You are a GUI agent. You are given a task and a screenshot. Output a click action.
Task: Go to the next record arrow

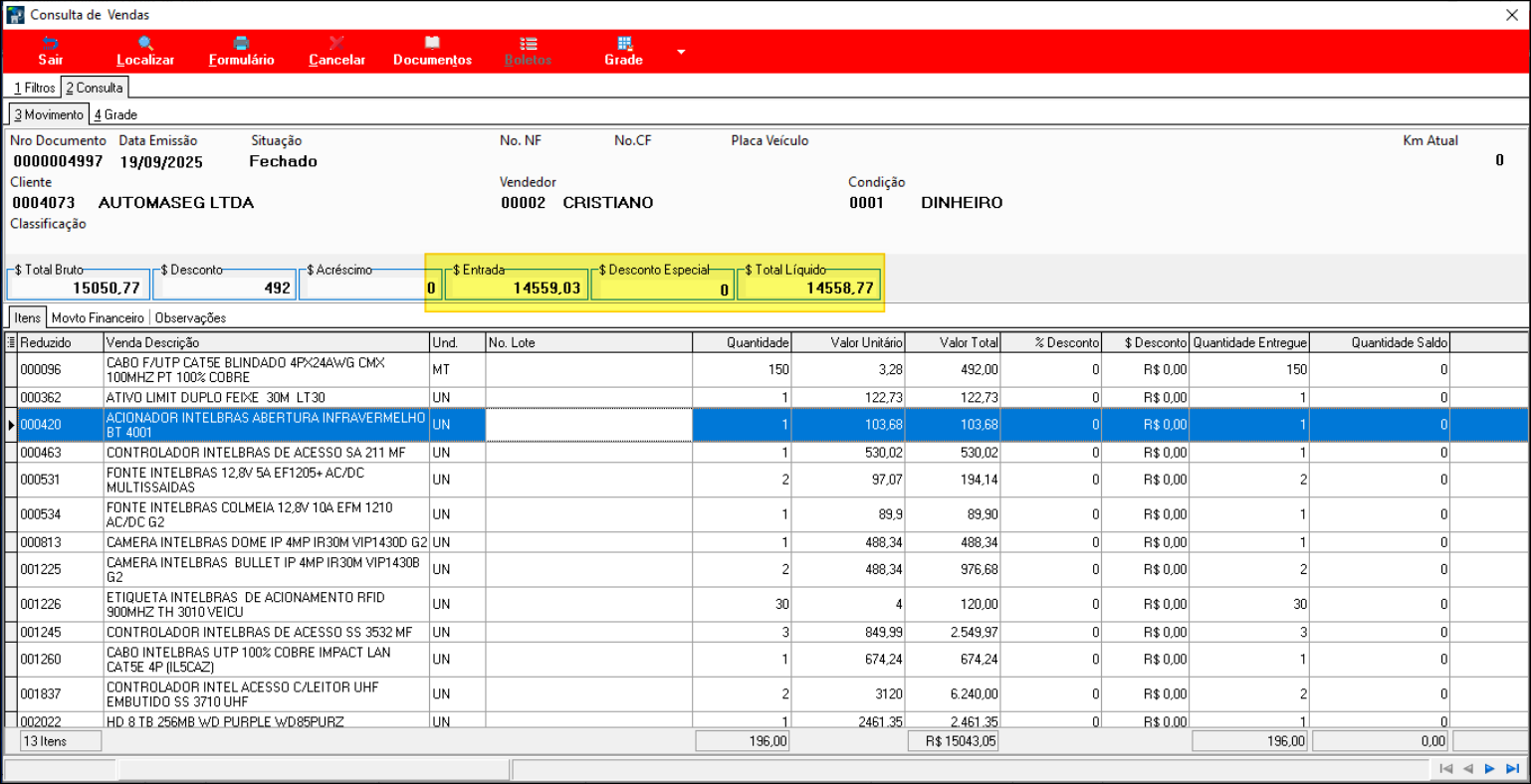[x=1490, y=768]
